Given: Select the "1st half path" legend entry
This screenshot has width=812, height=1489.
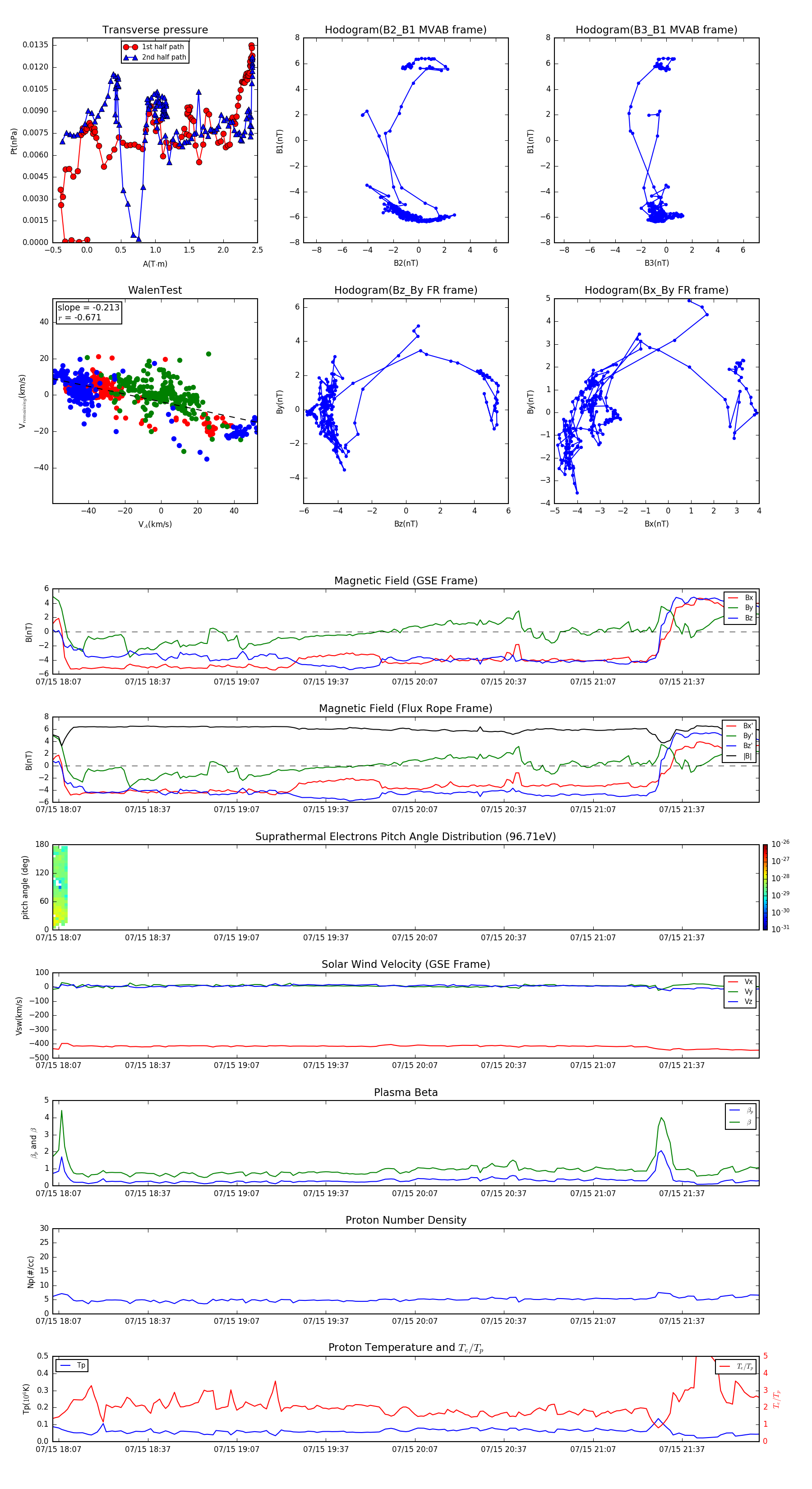Looking at the screenshot, I should [154, 47].
